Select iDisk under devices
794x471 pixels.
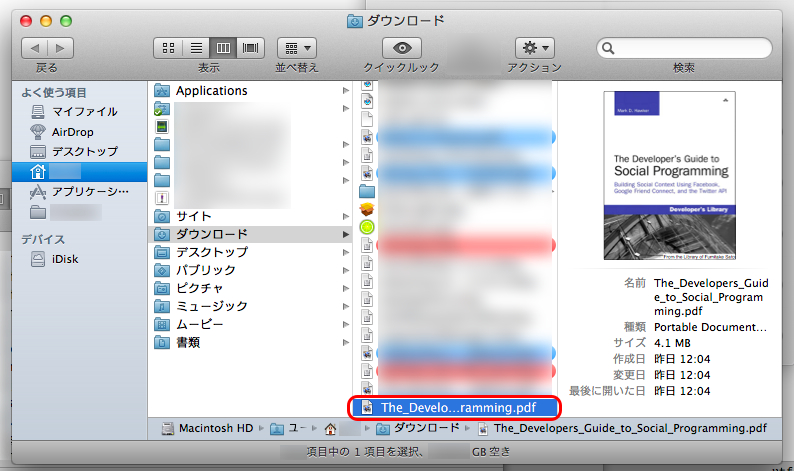pos(66,258)
